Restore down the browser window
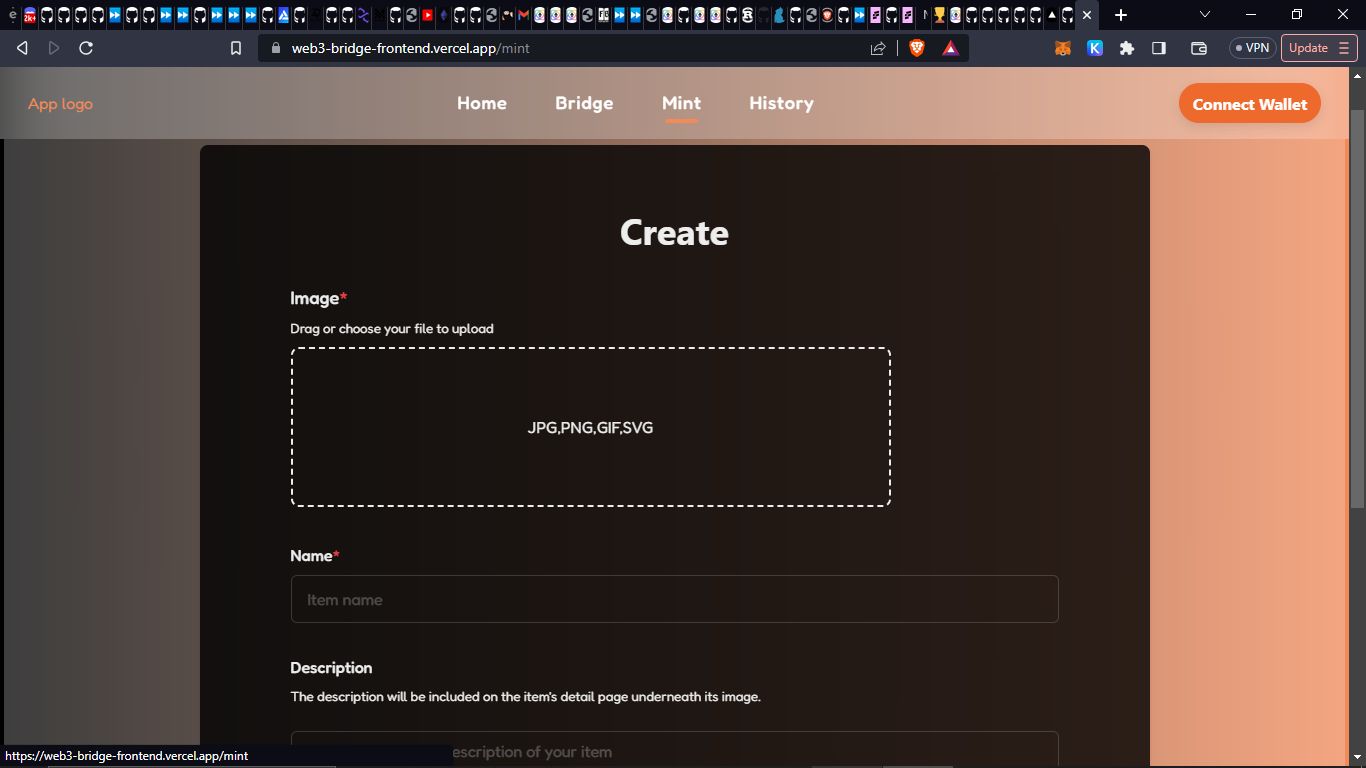The image size is (1366, 768). click(1297, 15)
